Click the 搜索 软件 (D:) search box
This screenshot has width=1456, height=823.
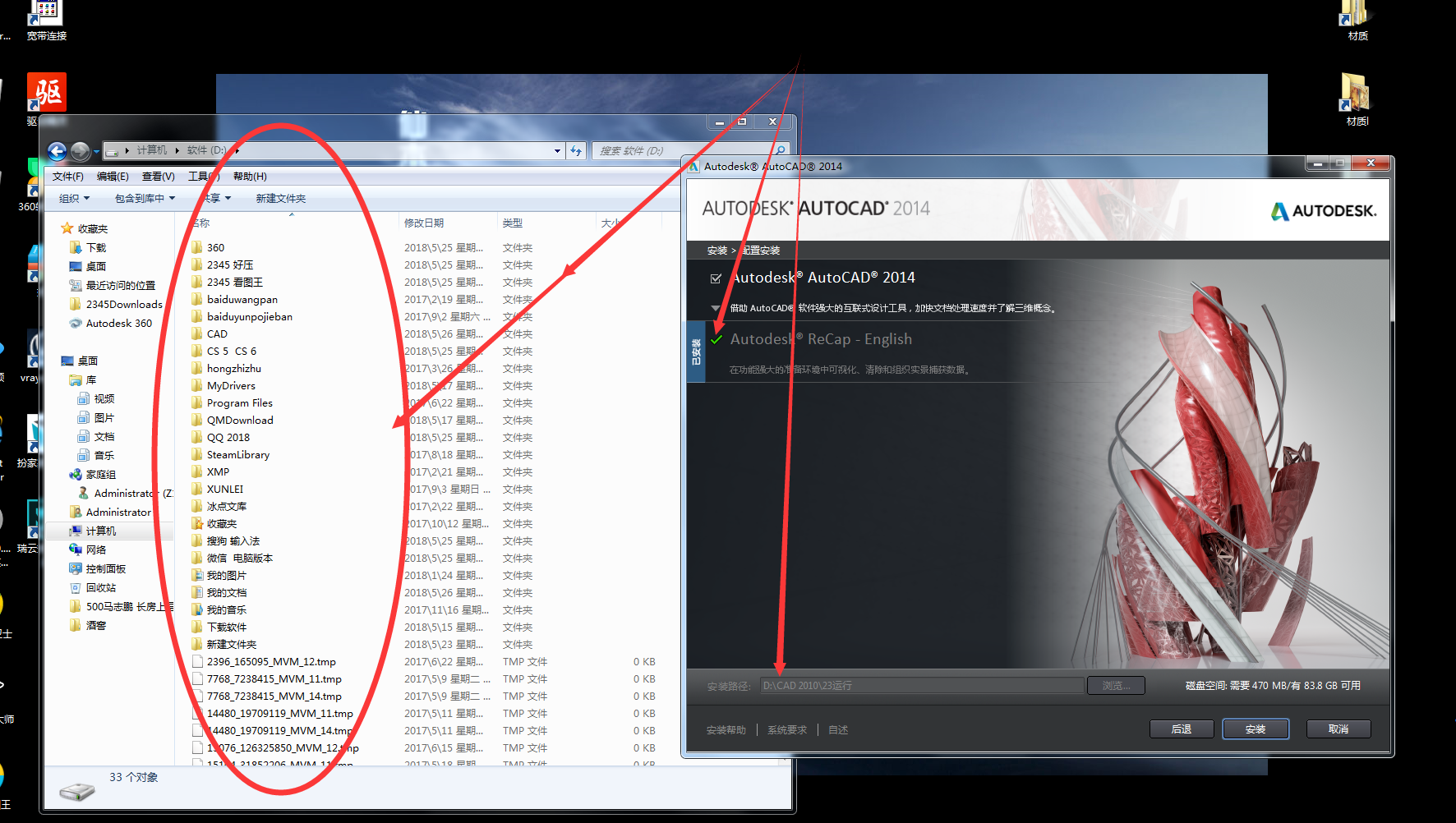[689, 150]
